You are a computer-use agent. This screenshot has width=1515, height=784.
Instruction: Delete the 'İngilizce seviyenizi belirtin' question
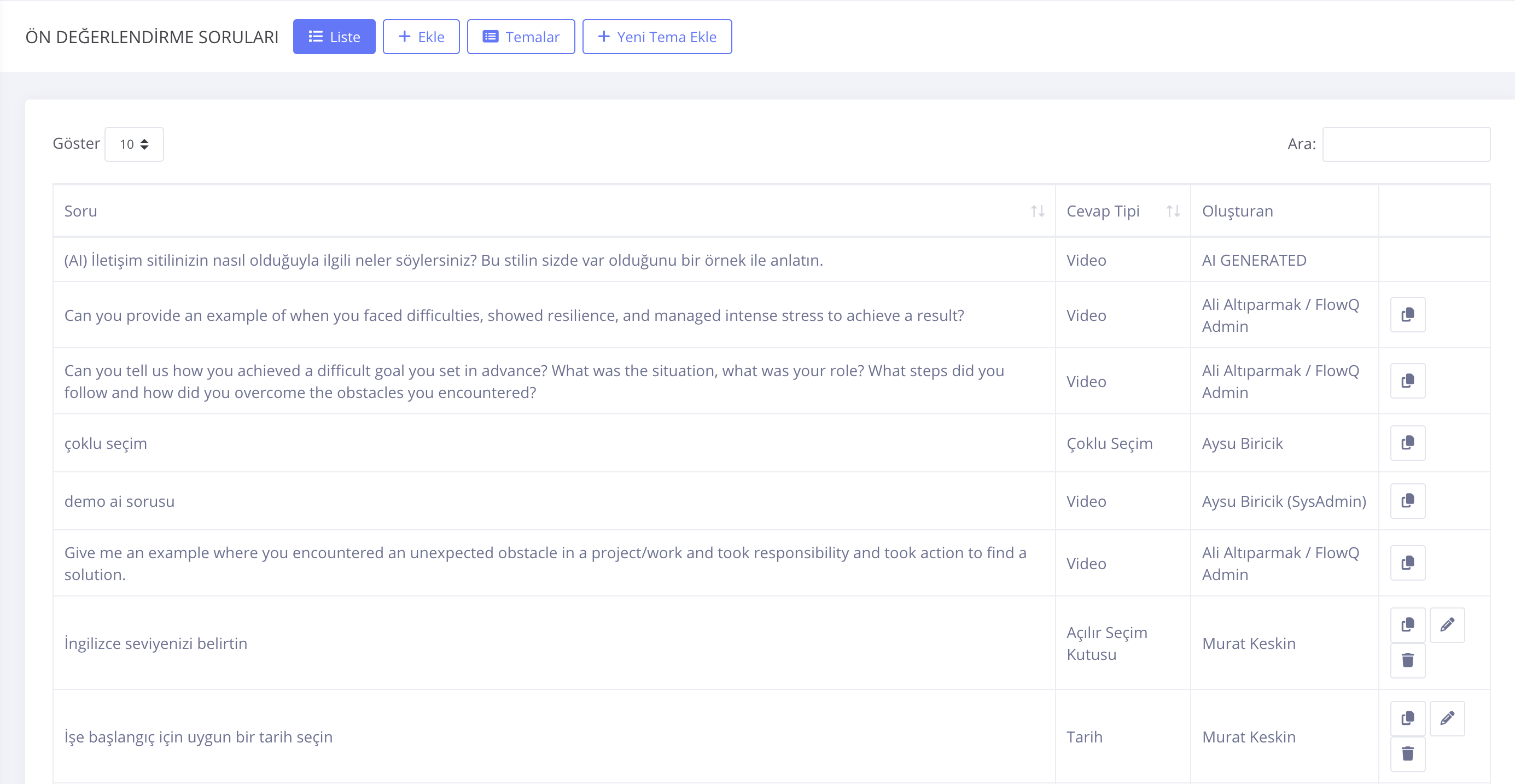click(1407, 660)
